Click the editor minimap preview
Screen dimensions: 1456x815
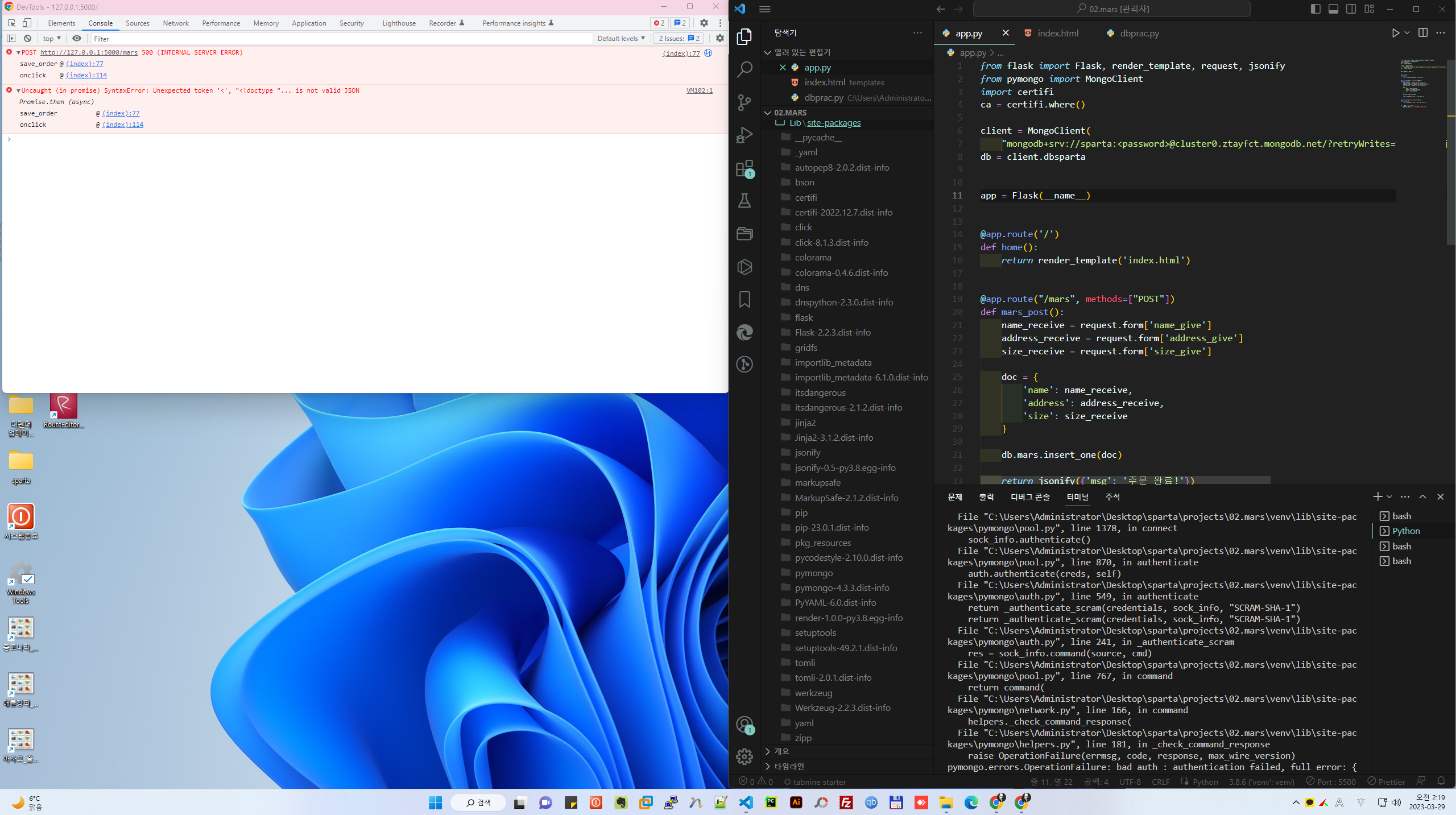(1422, 83)
